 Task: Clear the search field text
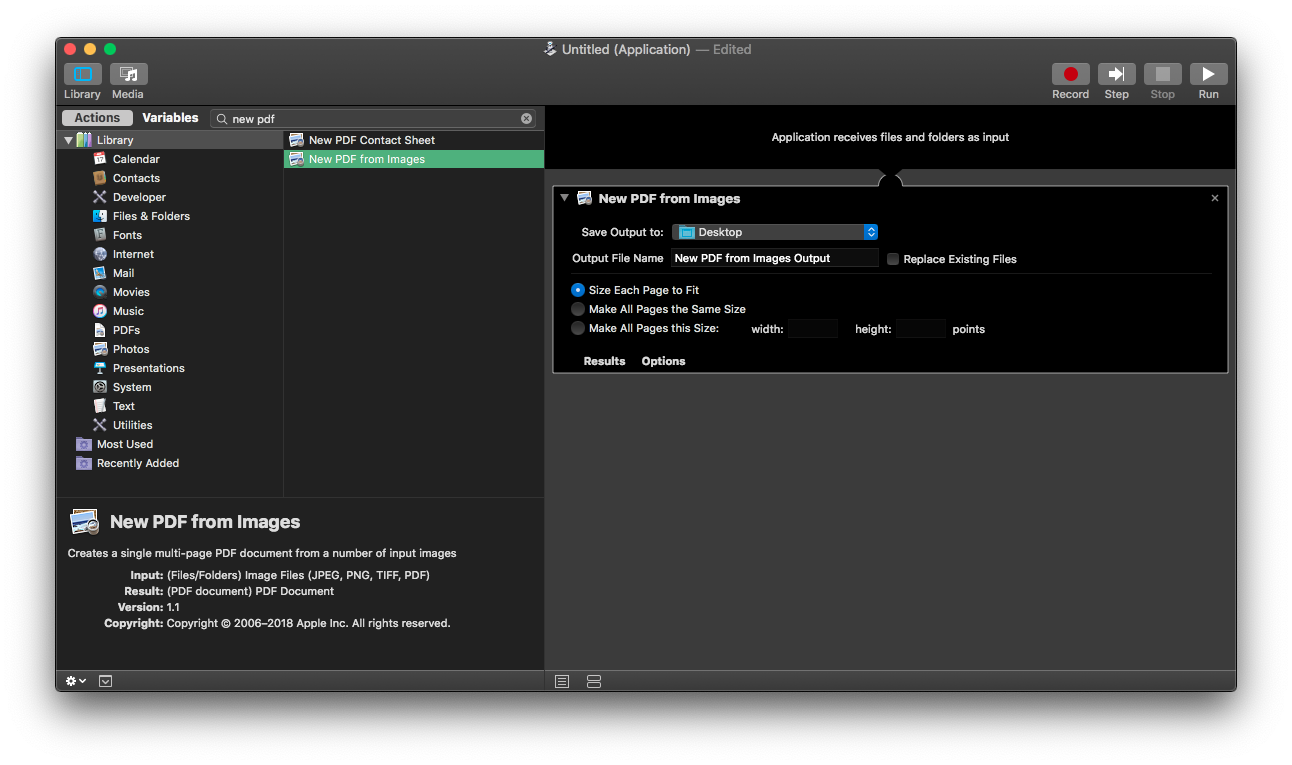(527, 118)
